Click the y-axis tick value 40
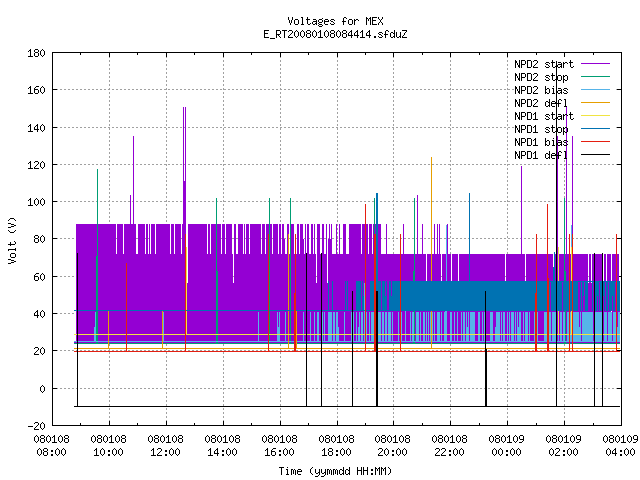 pos(39,314)
